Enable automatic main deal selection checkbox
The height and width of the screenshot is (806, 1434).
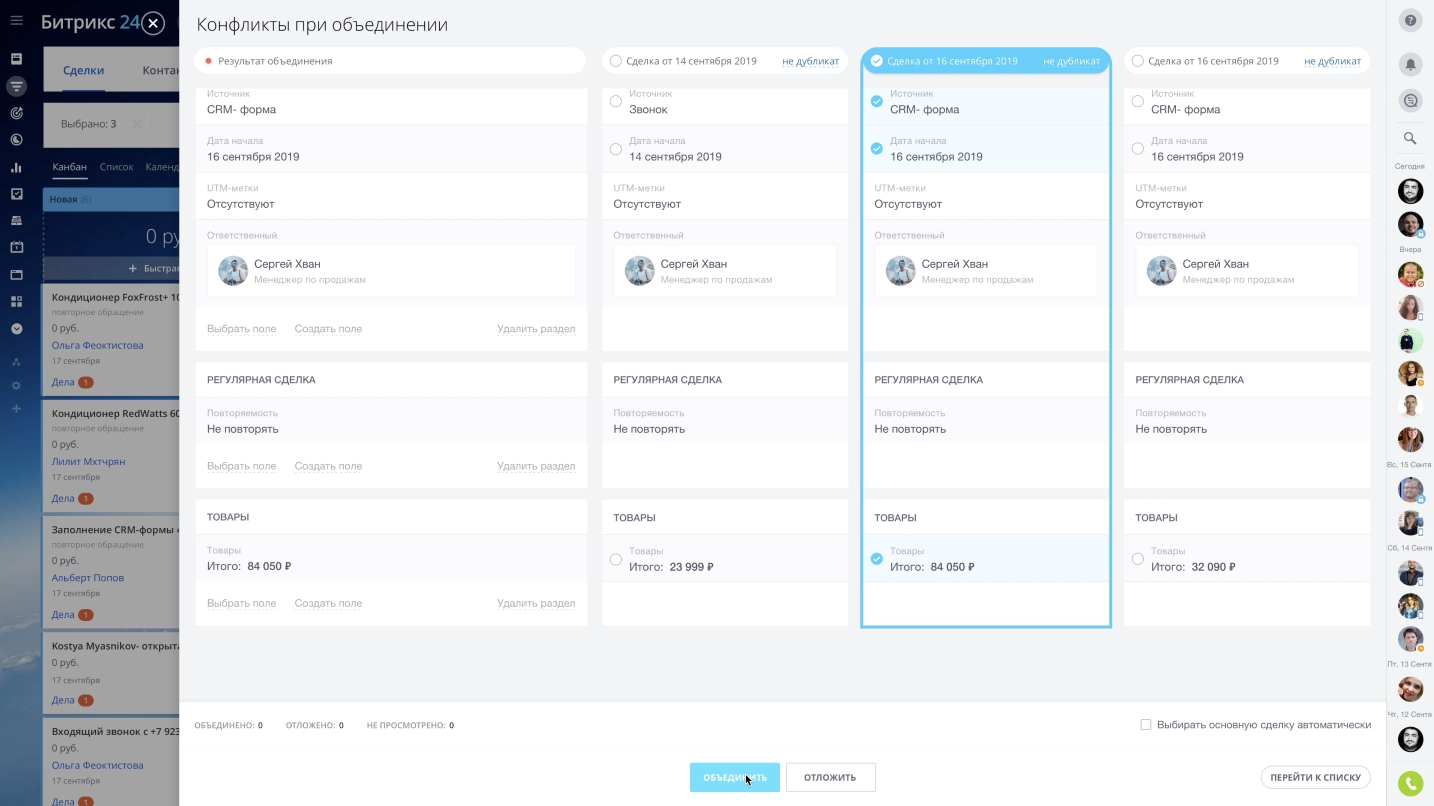click(x=1146, y=725)
